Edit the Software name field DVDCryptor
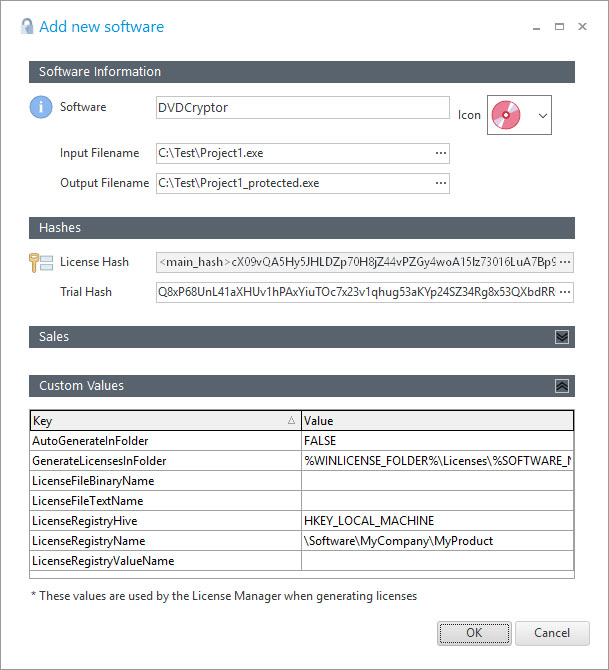 tap(303, 108)
